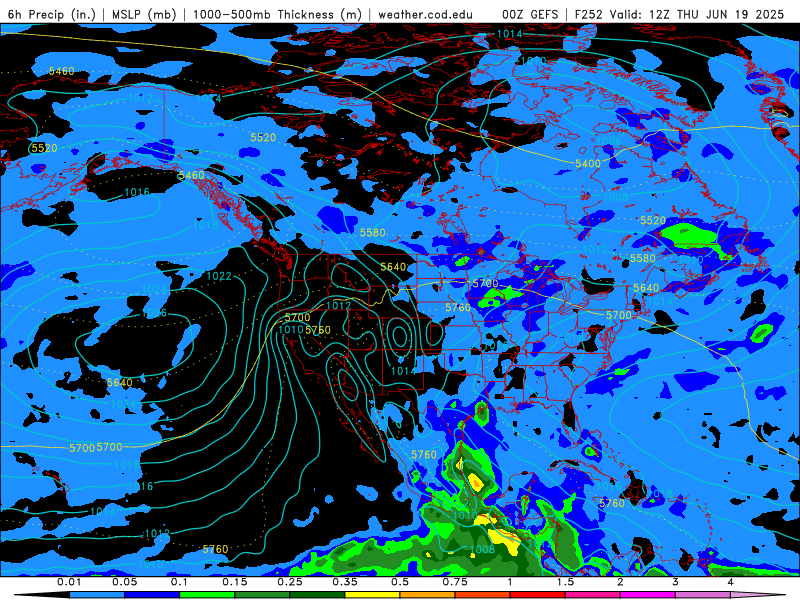
Task: Click the bright green 0.1–0.15 legend swatch
Action: [207, 595]
